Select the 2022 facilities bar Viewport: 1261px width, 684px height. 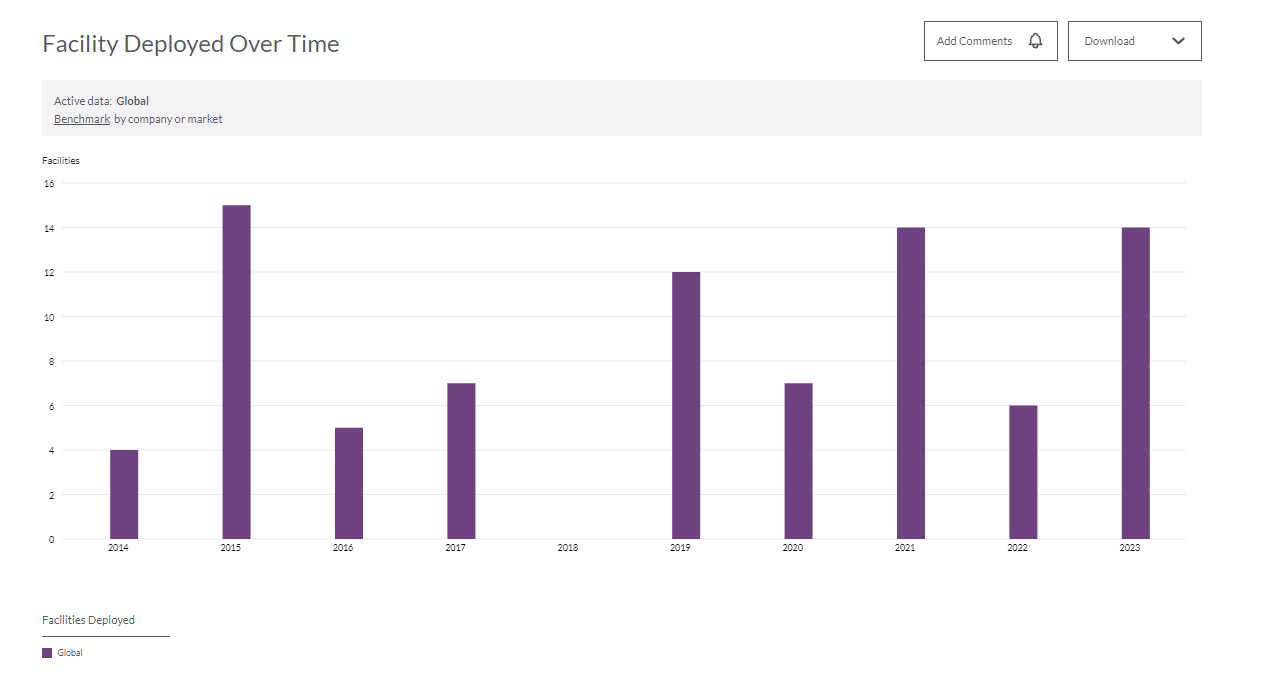coord(1023,472)
